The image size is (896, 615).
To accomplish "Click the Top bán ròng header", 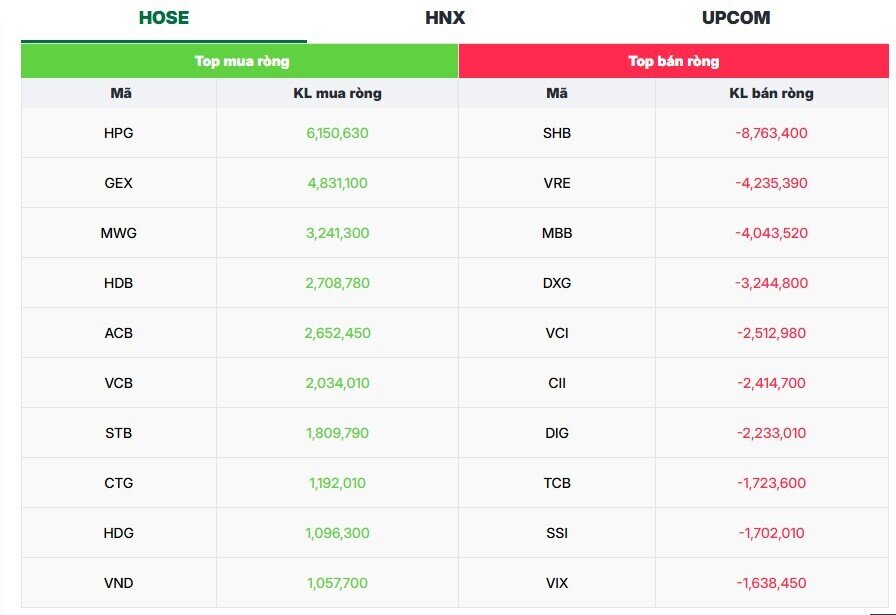I will [673, 61].
